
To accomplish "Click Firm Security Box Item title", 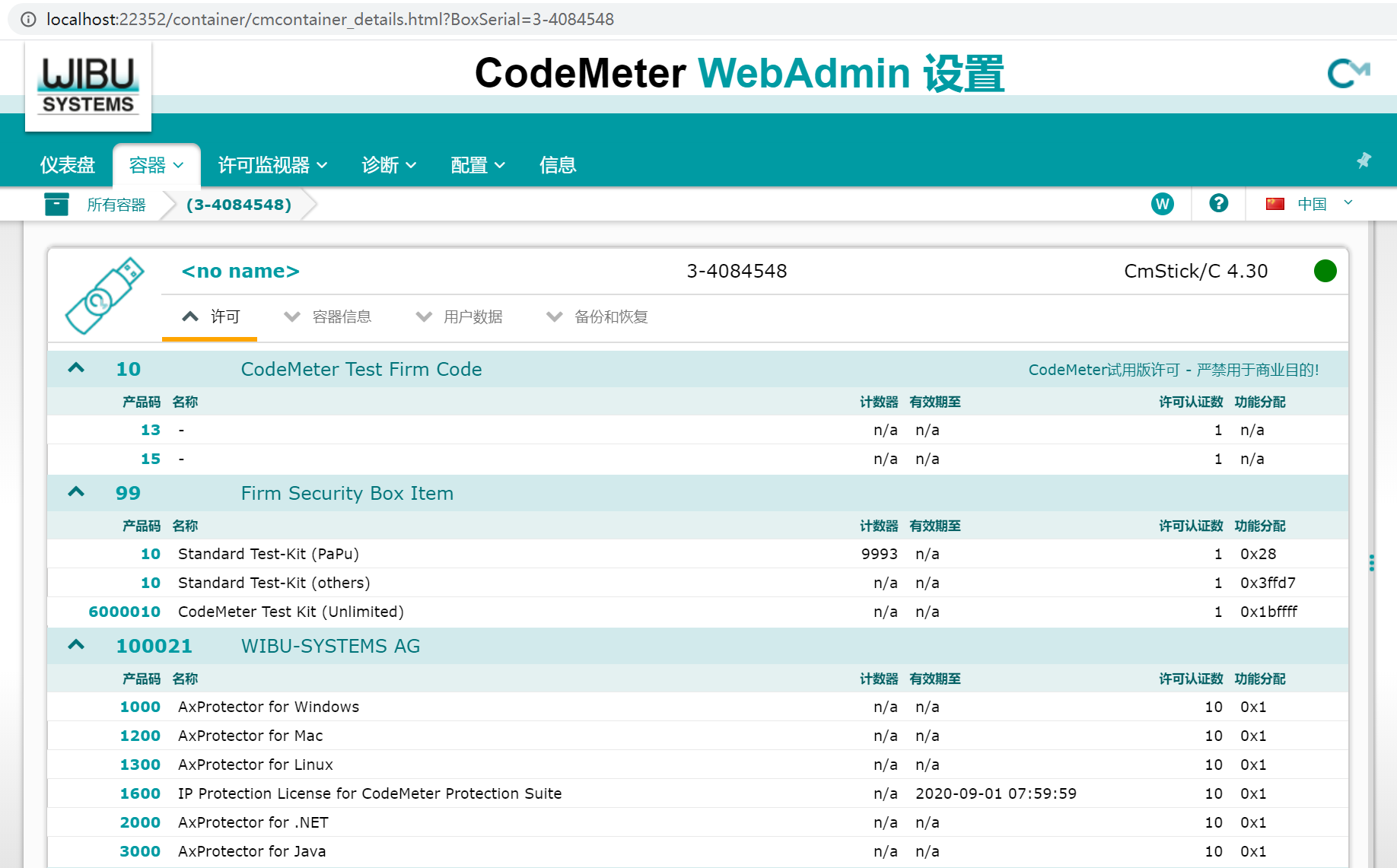I will (347, 493).
